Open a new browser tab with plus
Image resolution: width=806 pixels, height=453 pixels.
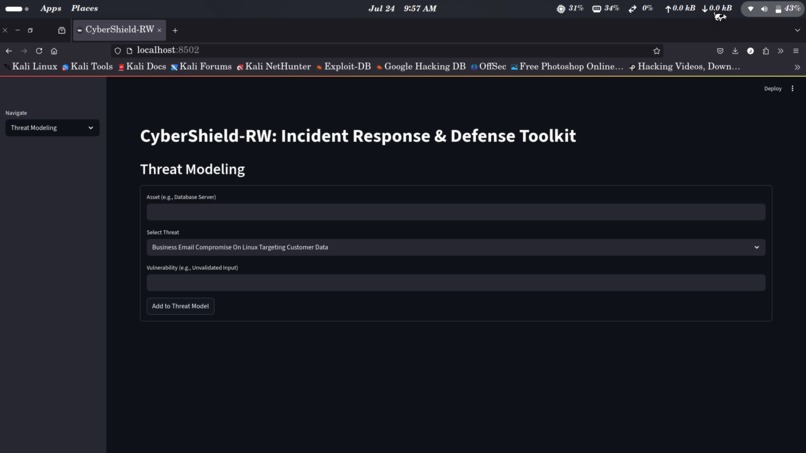tap(175, 30)
